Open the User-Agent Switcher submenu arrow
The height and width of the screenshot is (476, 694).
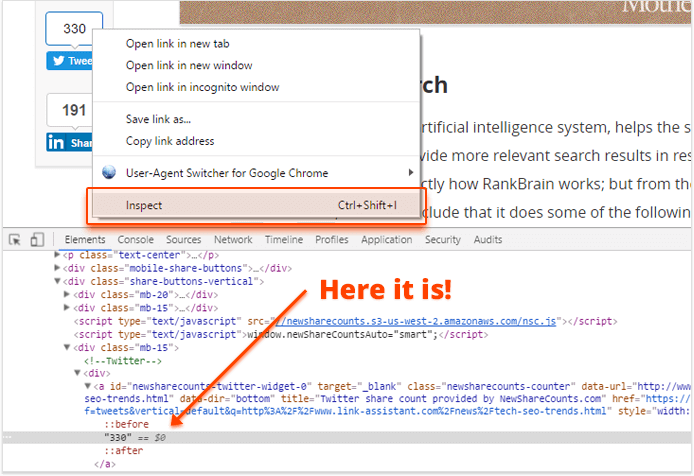click(411, 172)
